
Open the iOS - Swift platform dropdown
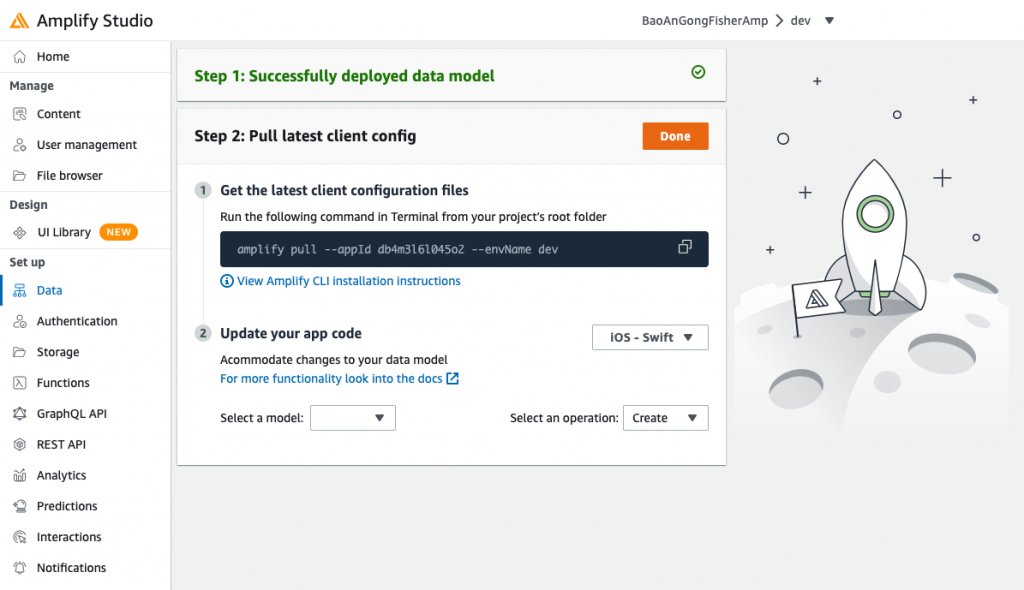[x=650, y=337]
